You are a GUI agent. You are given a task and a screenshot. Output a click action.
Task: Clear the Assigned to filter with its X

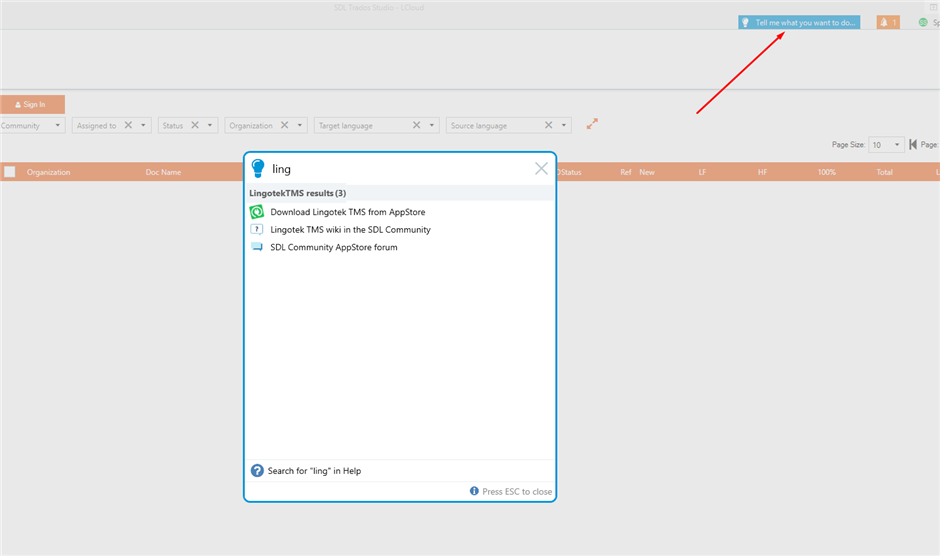coord(128,125)
